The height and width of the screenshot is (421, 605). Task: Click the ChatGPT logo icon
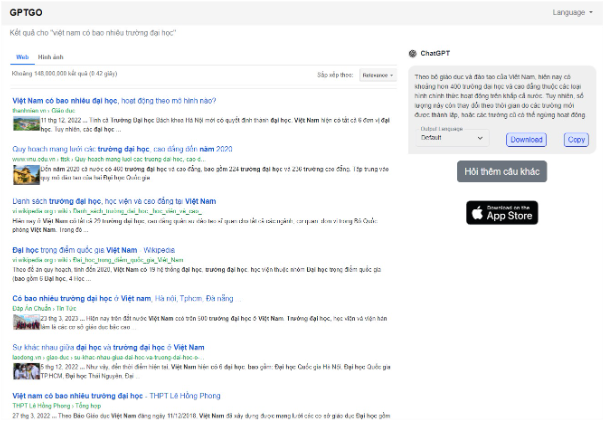[x=413, y=53]
